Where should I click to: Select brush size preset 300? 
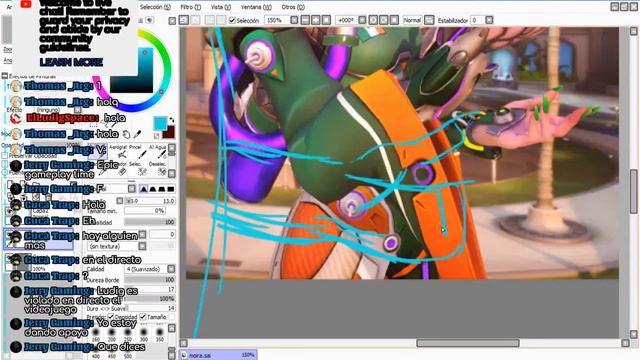tap(144, 335)
